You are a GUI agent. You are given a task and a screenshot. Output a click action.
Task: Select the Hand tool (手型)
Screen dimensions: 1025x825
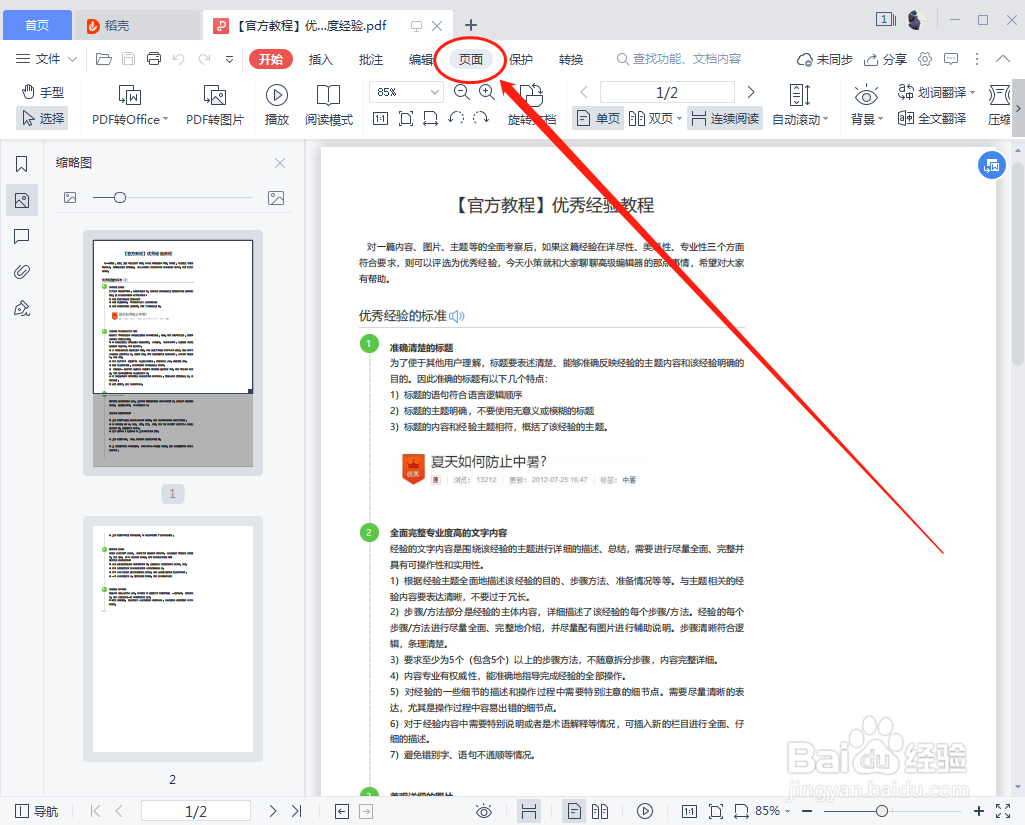[x=42, y=92]
